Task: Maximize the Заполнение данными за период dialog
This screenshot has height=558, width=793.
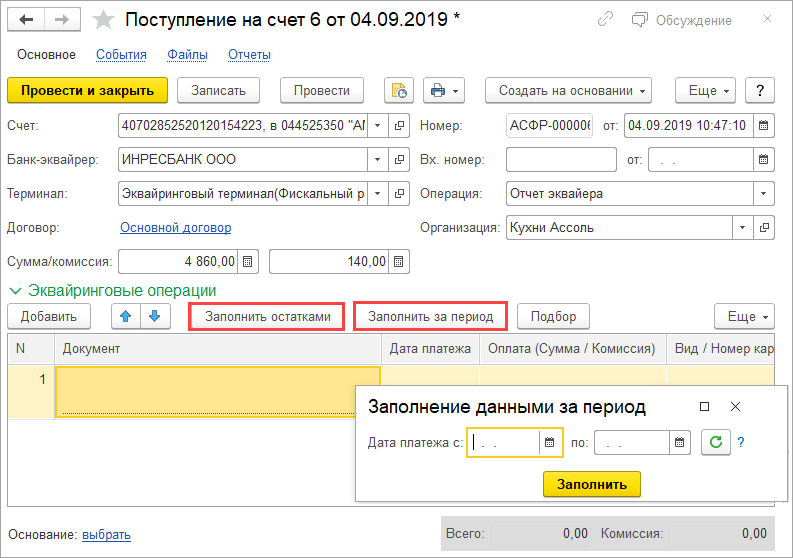Action: click(x=704, y=406)
